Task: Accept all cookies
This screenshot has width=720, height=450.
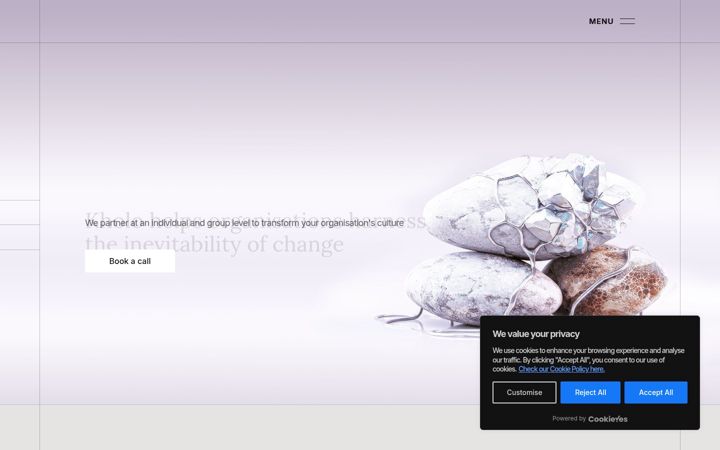Action: click(x=656, y=393)
